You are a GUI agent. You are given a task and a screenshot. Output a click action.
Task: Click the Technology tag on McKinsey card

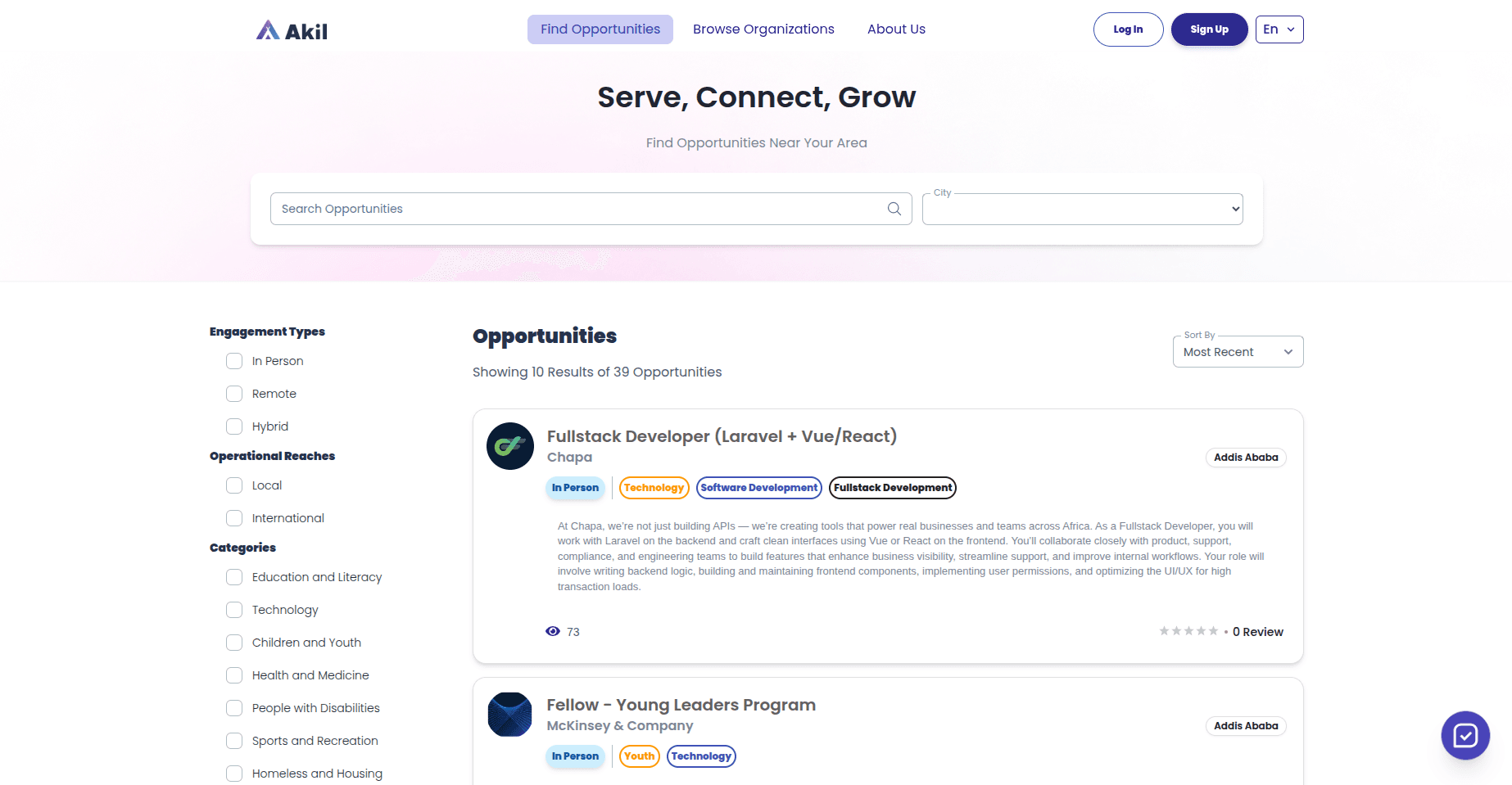(701, 756)
